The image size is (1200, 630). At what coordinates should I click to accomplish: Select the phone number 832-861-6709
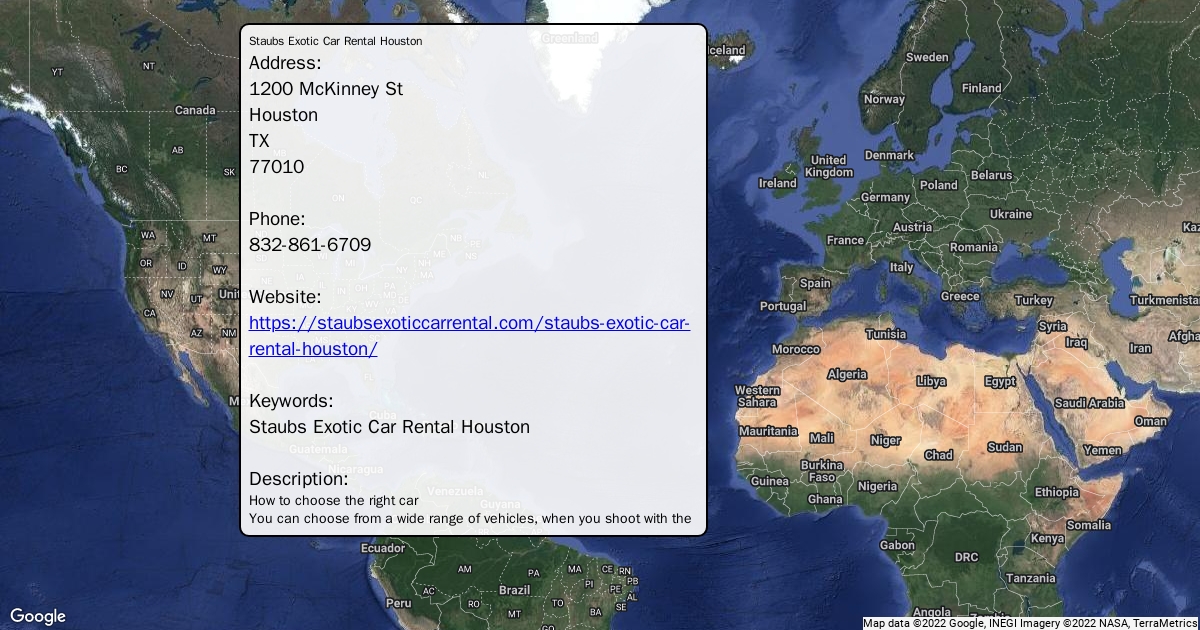[310, 245]
